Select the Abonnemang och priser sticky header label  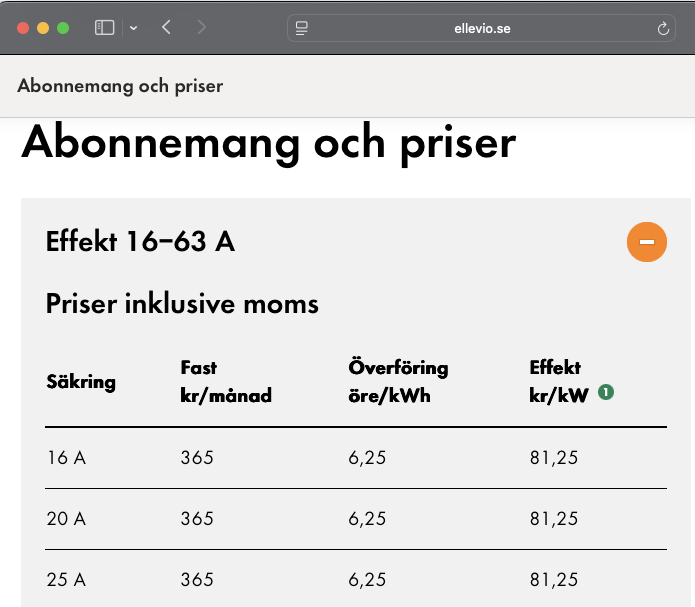pos(120,85)
